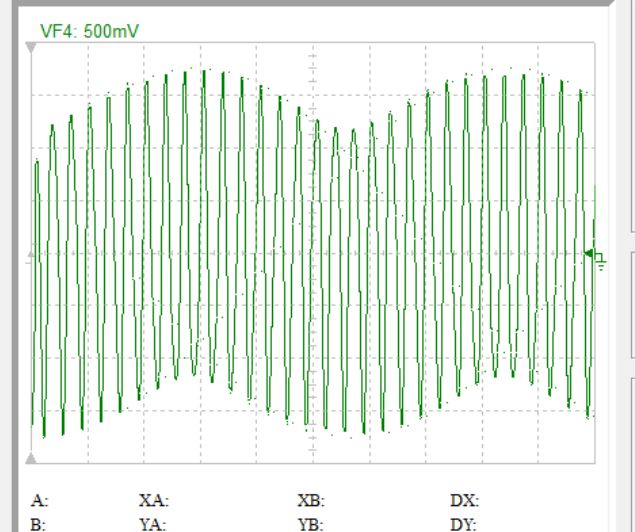Viewport: 635px width, 532px height.
Task: Click the bottom gray triangle cursor marker
Action: coord(31,458)
